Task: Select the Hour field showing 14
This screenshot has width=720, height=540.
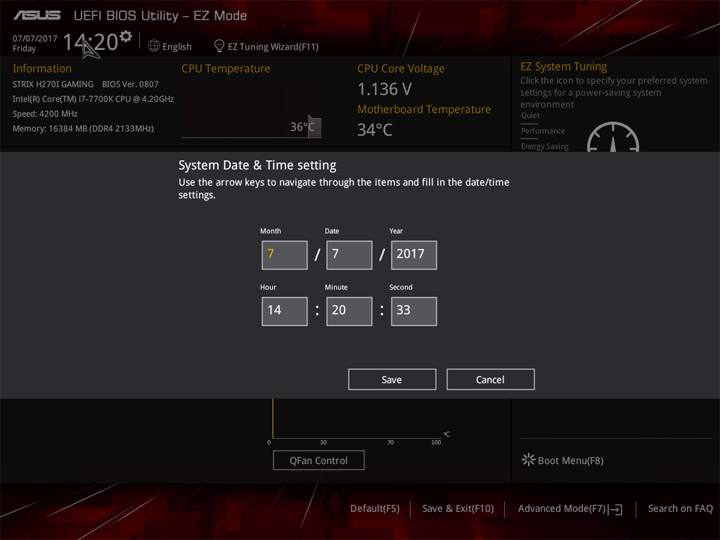Action: tap(285, 311)
